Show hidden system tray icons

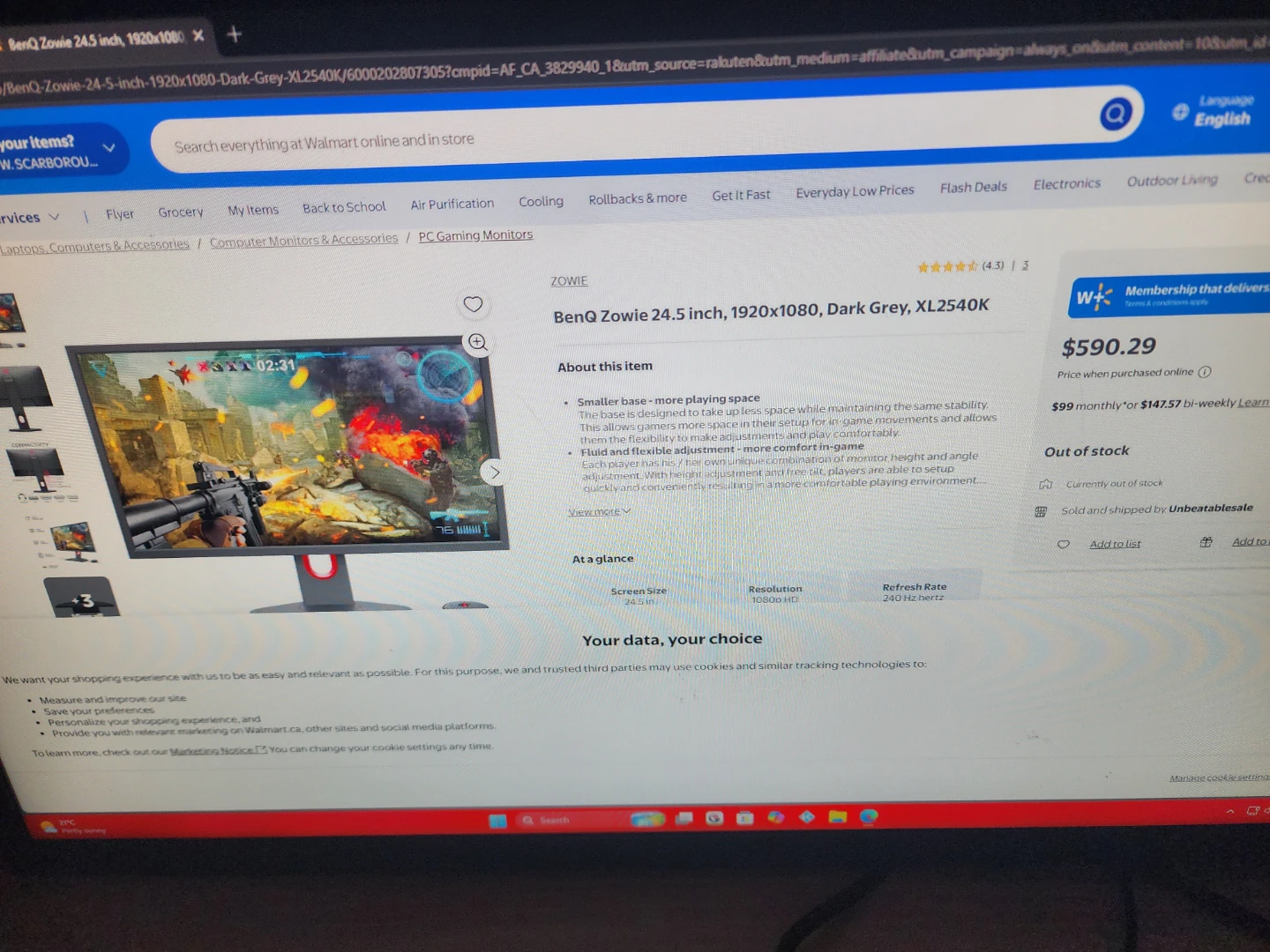[x=1229, y=811]
